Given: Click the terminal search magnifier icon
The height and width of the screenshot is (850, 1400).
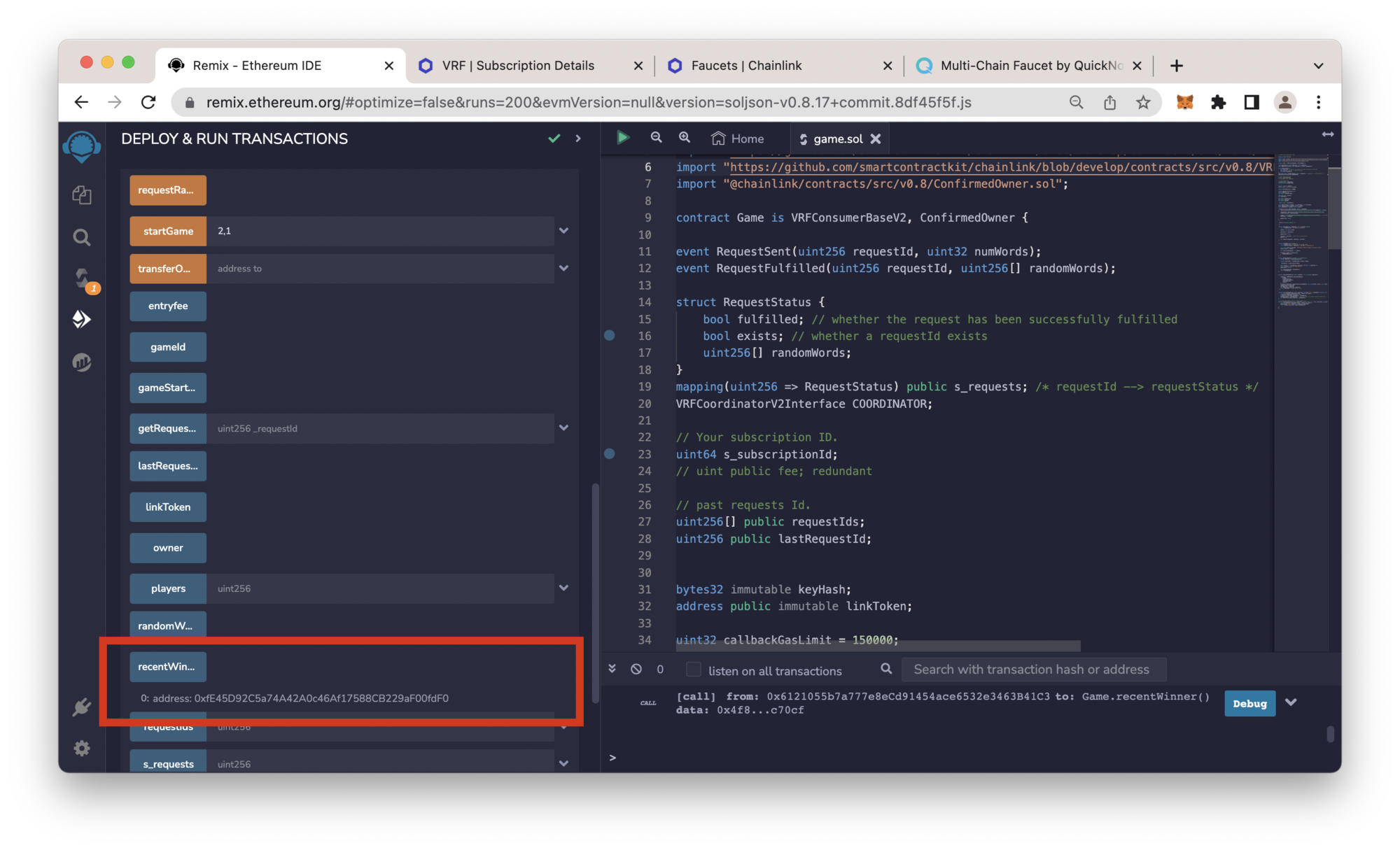Looking at the screenshot, I should (x=886, y=669).
